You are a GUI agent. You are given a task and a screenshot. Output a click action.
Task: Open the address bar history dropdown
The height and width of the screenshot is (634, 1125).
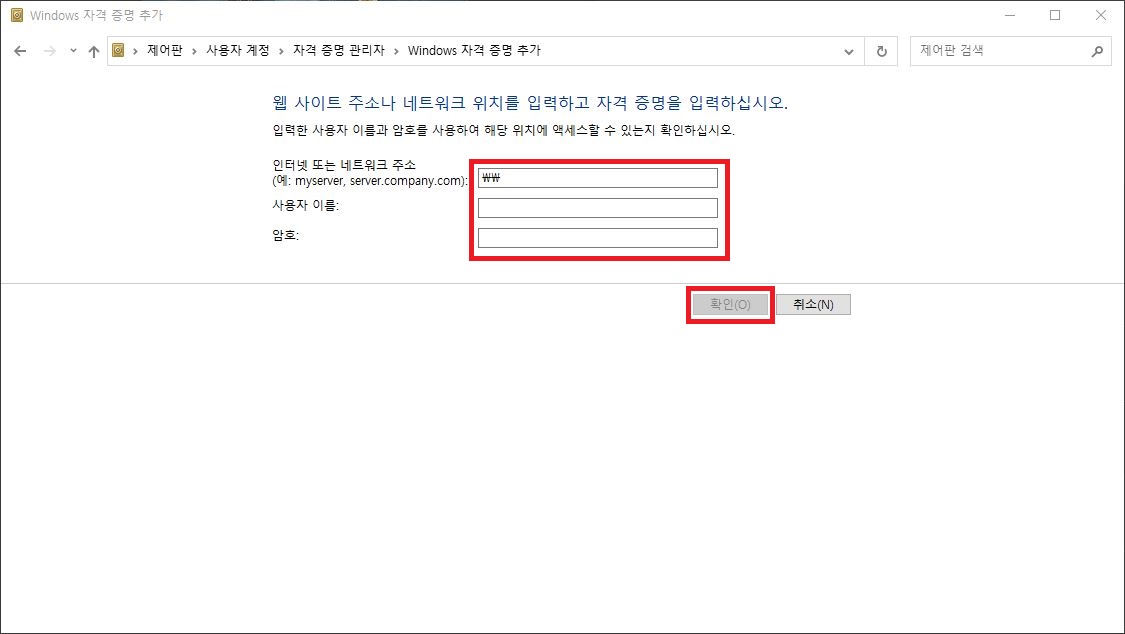tap(849, 52)
